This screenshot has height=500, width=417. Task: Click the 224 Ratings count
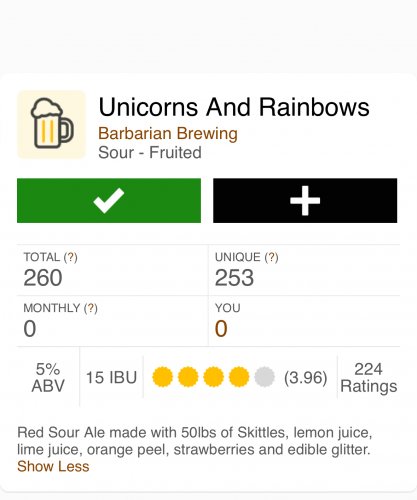(x=368, y=378)
